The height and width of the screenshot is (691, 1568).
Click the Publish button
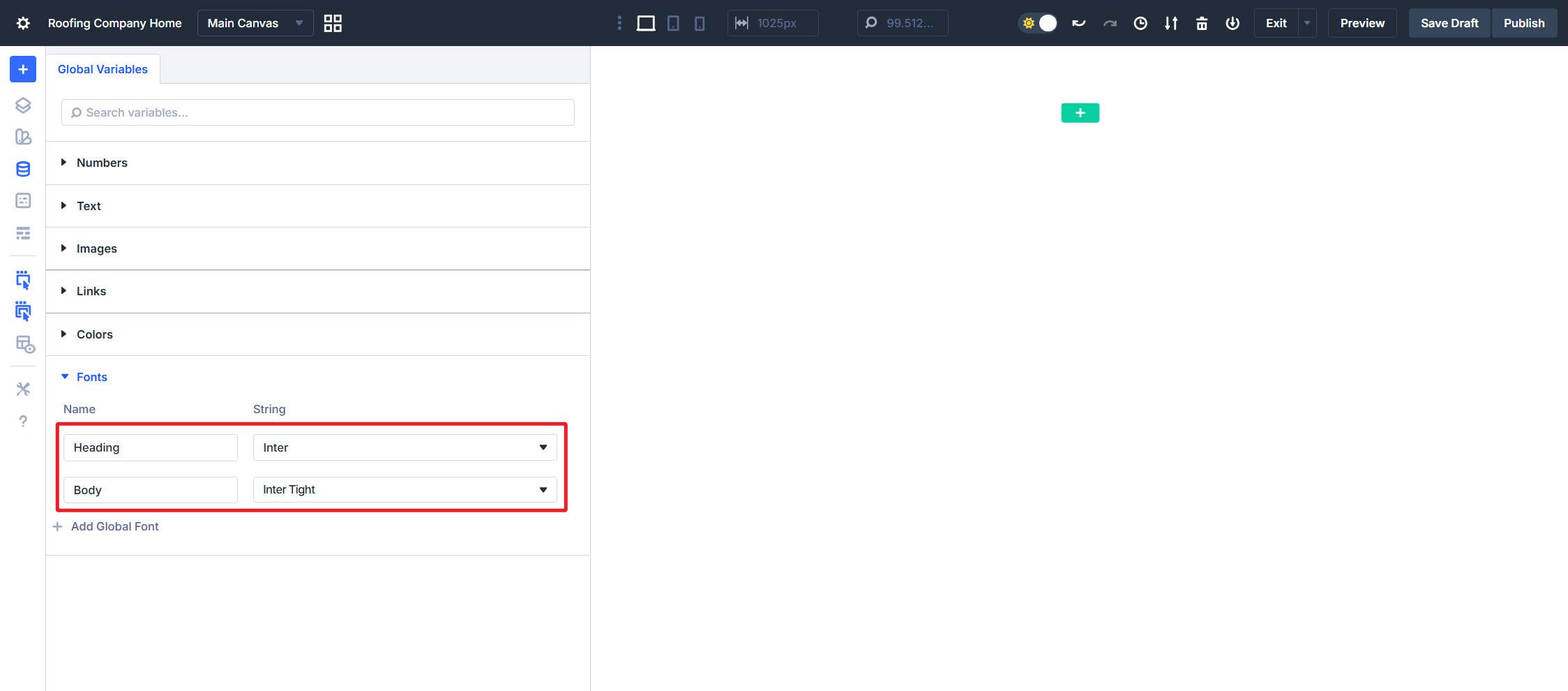coord(1524,22)
